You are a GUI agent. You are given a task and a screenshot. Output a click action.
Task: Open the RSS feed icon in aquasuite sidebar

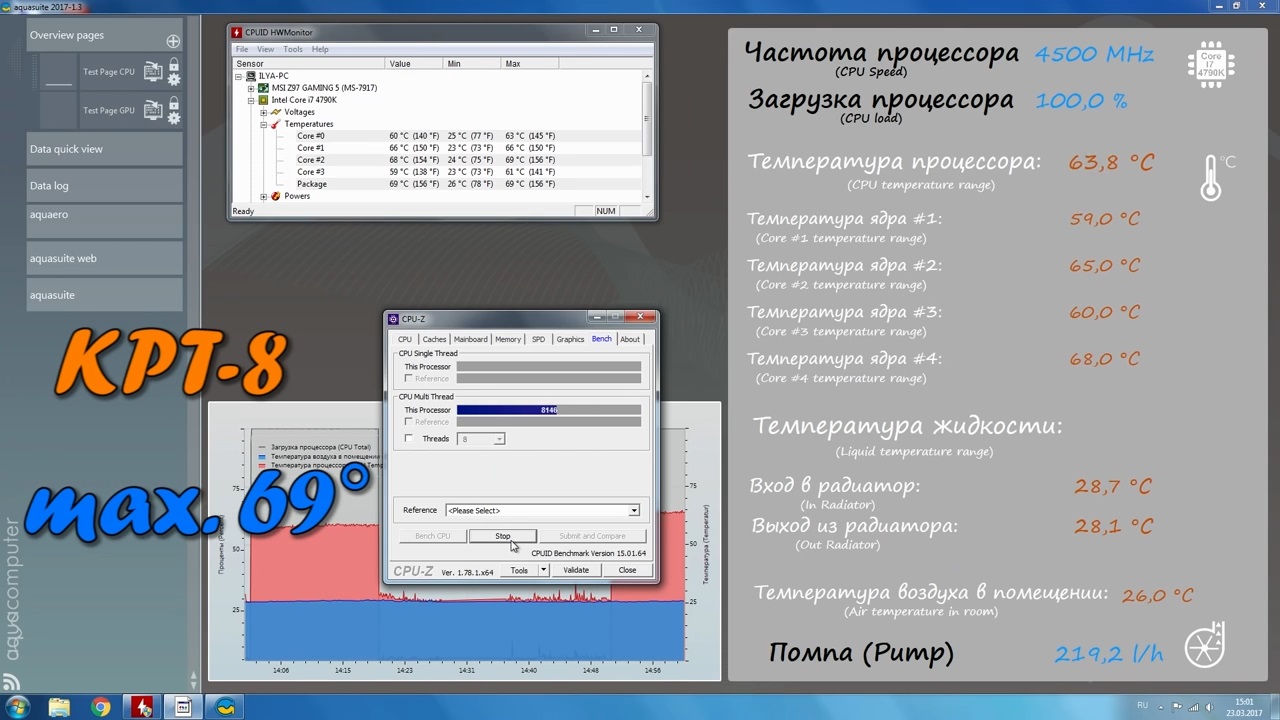click(x=11, y=683)
